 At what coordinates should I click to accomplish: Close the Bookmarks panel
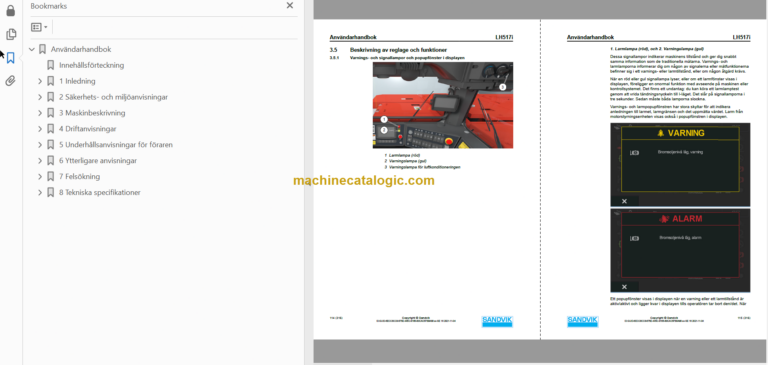tap(289, 6)
